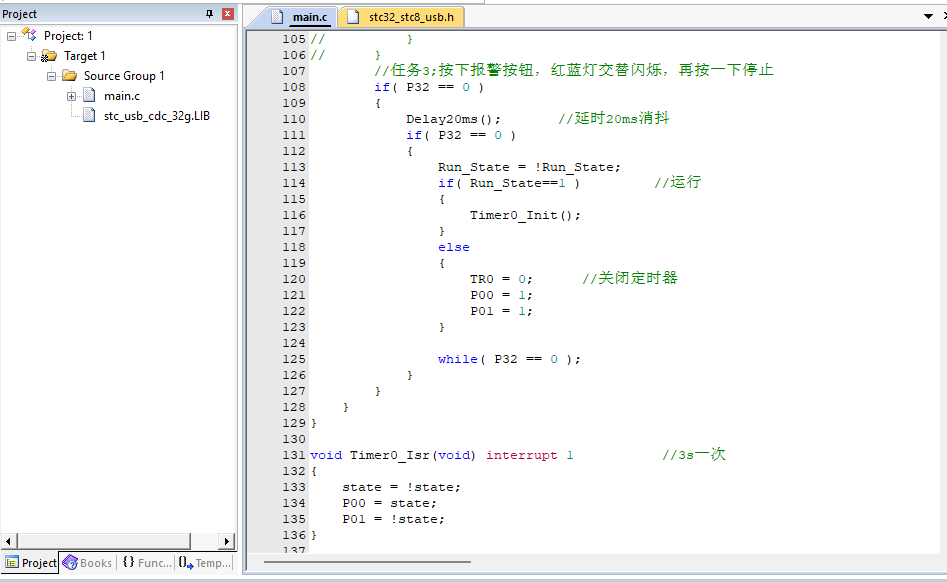Viewport: 947px width, 582px height.
Task: Select main.c in project tree
Action: [x=122, y=96]
